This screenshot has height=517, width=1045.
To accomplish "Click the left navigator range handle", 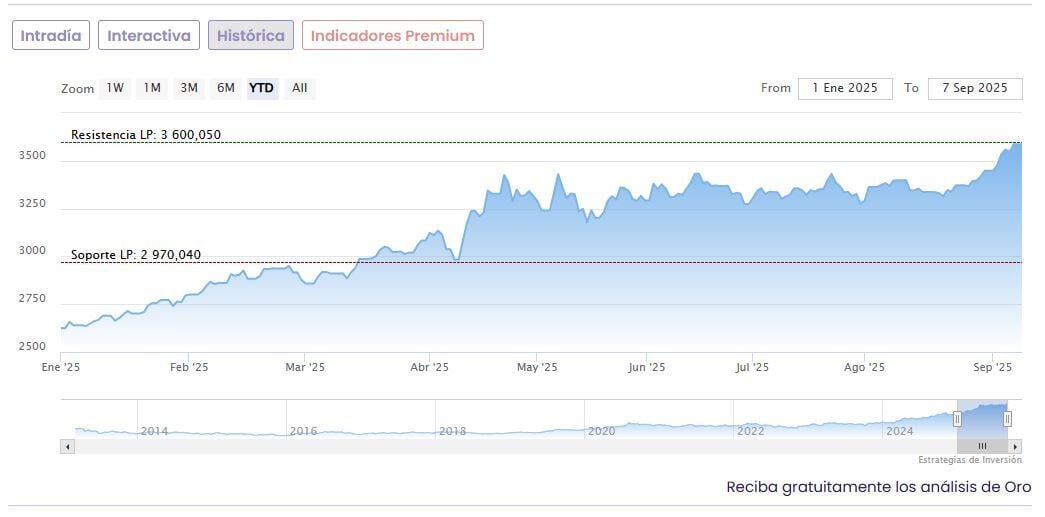I will click(957, 419).
